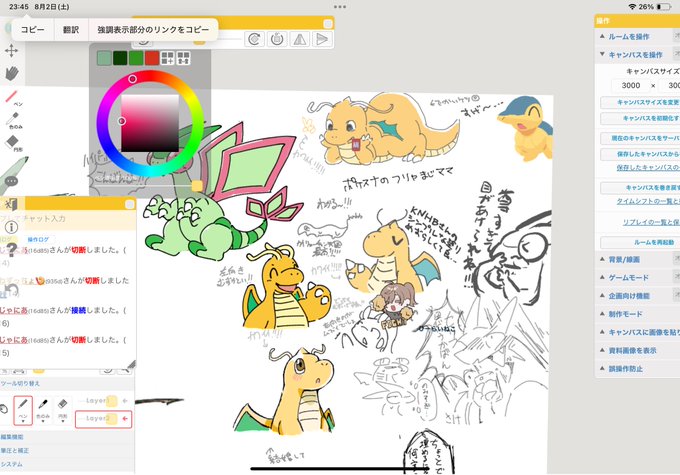Image resolution: width=680 pixels, height=475 pixels.
Task: Click the right-pointing play arrow icon
Action: [322, 39]
